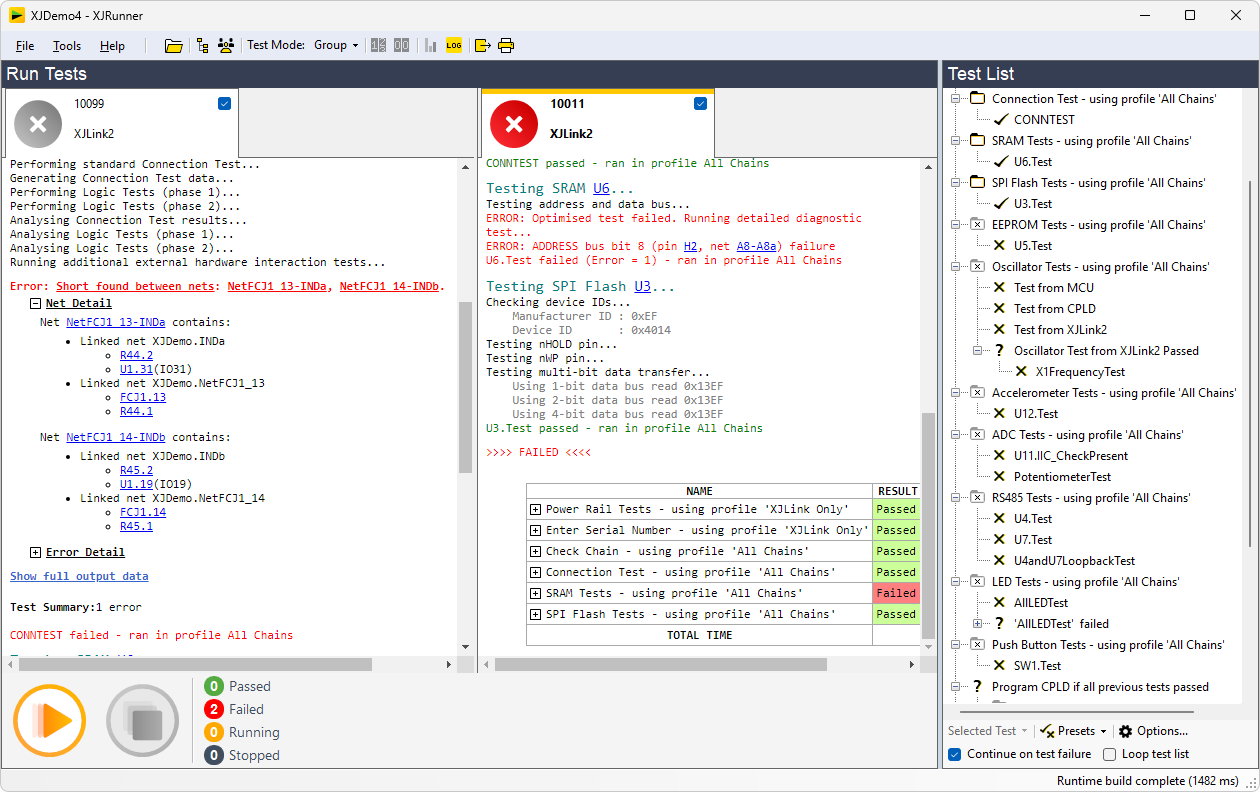The height and width of the screenshot is (792, 1260).
Task: Click the left output pane vertical scrollbar
Action: pos(465,387)
